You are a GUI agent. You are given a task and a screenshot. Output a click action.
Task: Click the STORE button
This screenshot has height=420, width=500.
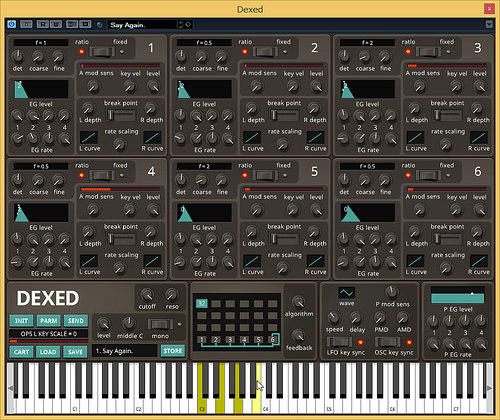point(173,351)
